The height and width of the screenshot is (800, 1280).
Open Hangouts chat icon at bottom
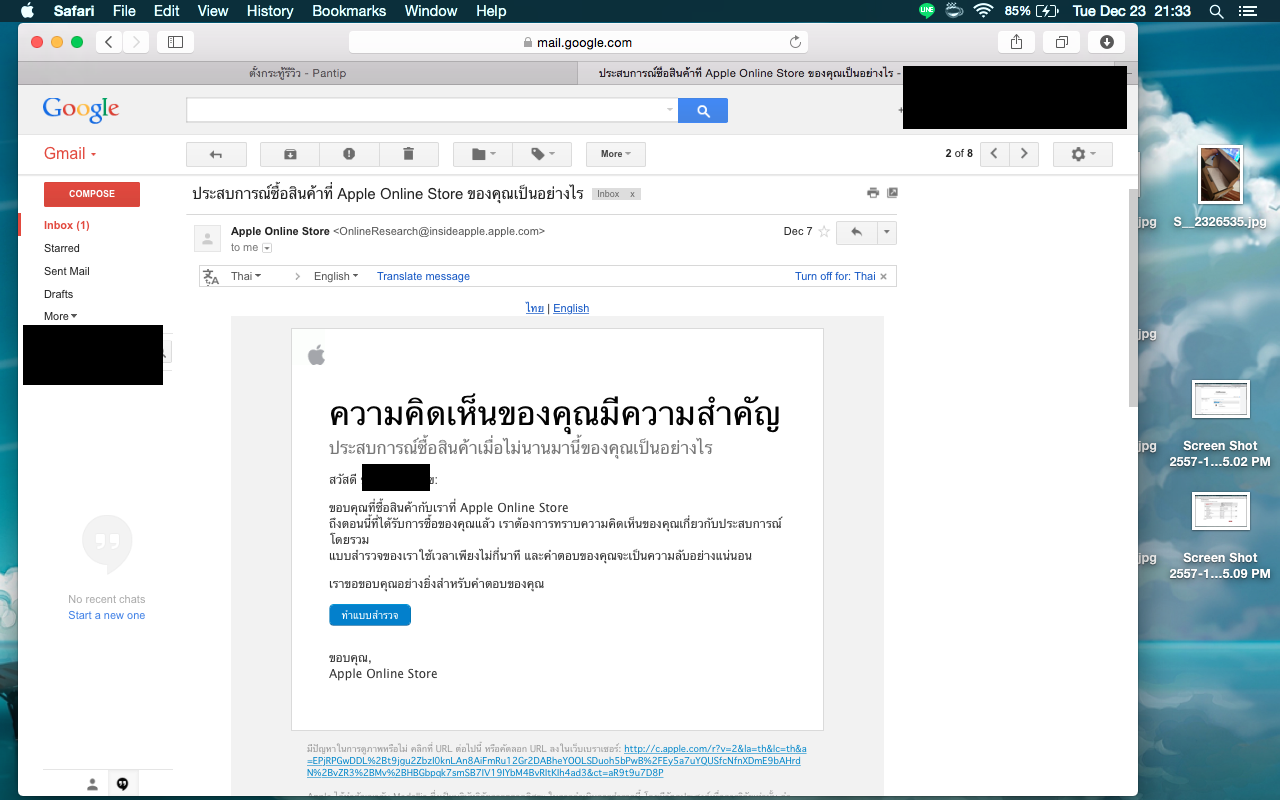point(123,784)
